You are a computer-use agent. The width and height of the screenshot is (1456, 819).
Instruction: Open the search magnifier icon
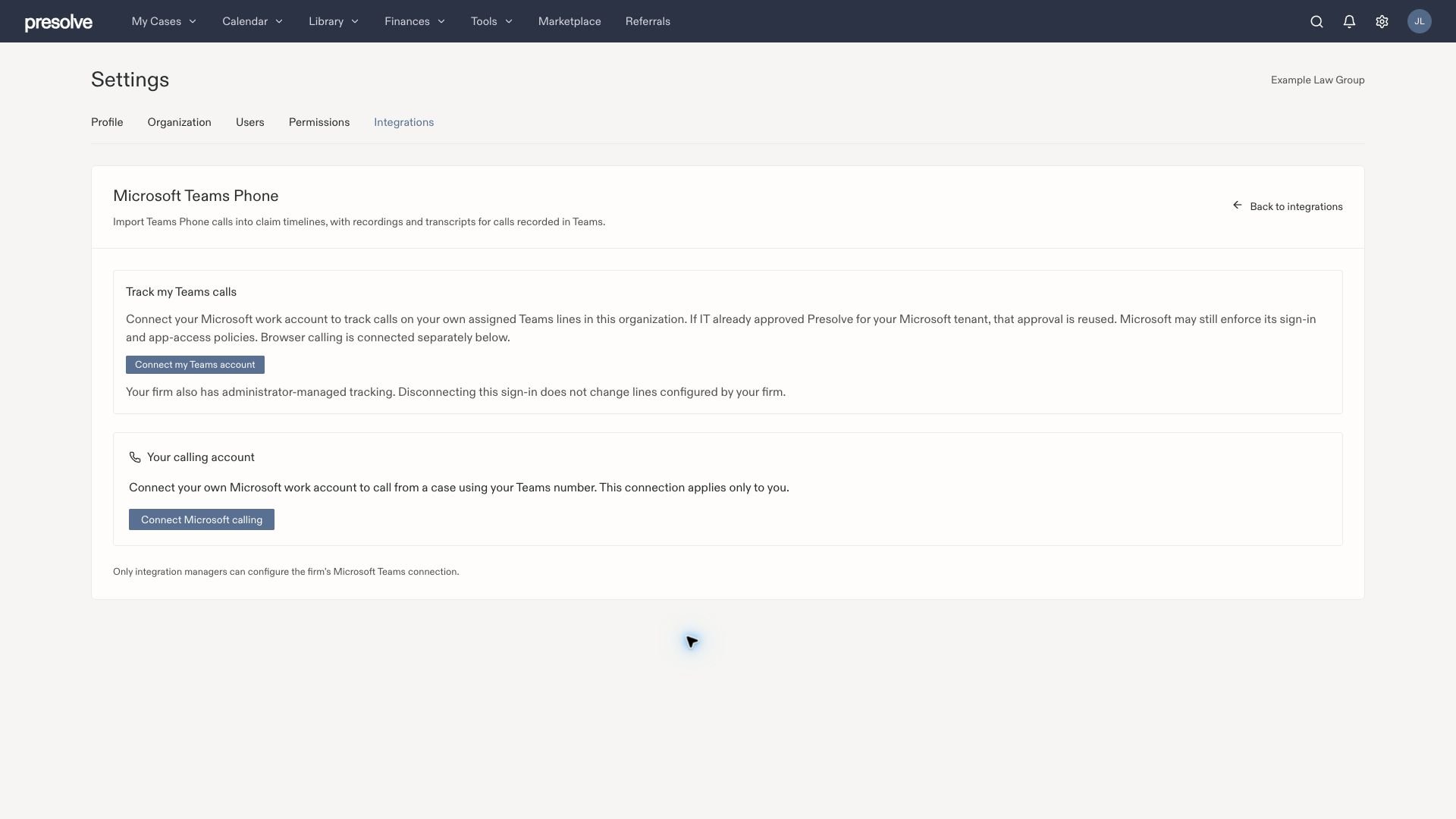pyautogui.click(x=1316, y=21)
